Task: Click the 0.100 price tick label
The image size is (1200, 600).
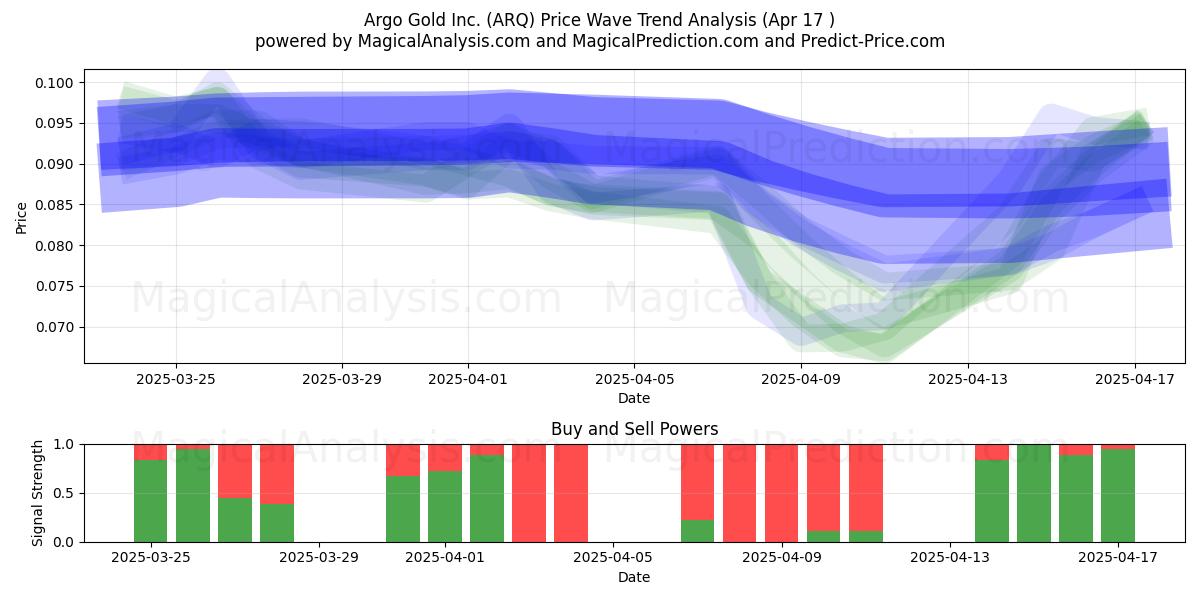Action: tap(55, 82)
